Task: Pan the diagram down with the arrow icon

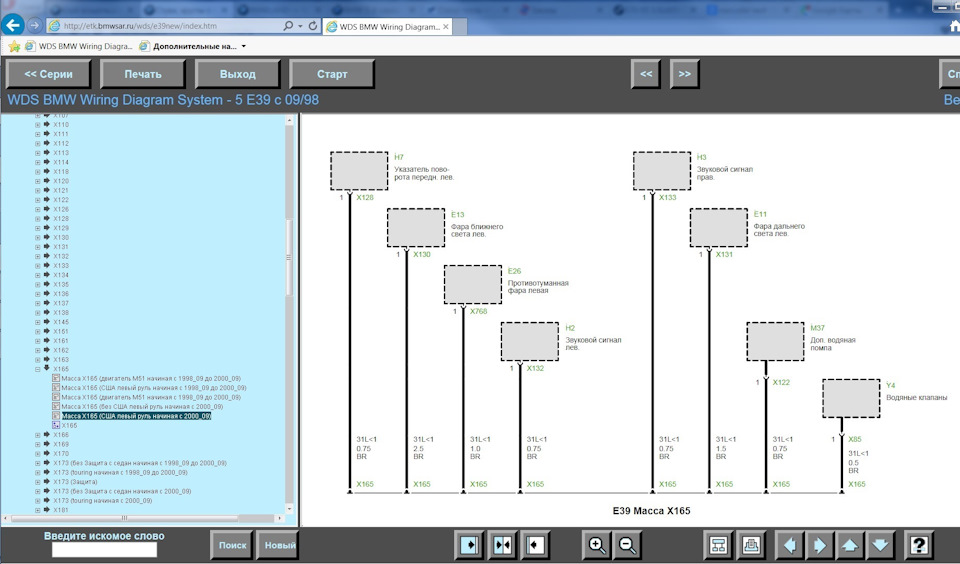Action: tap(880, 545)
